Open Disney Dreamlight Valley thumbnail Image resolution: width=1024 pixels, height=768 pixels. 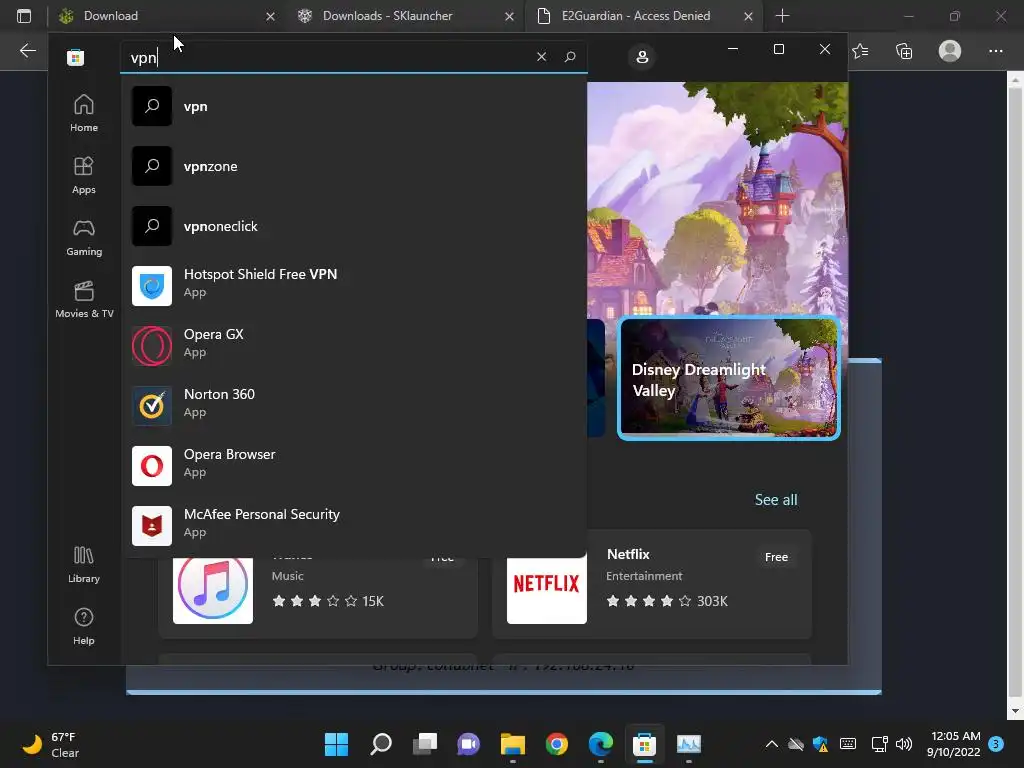pyautogui.click(x=729, y=379)
